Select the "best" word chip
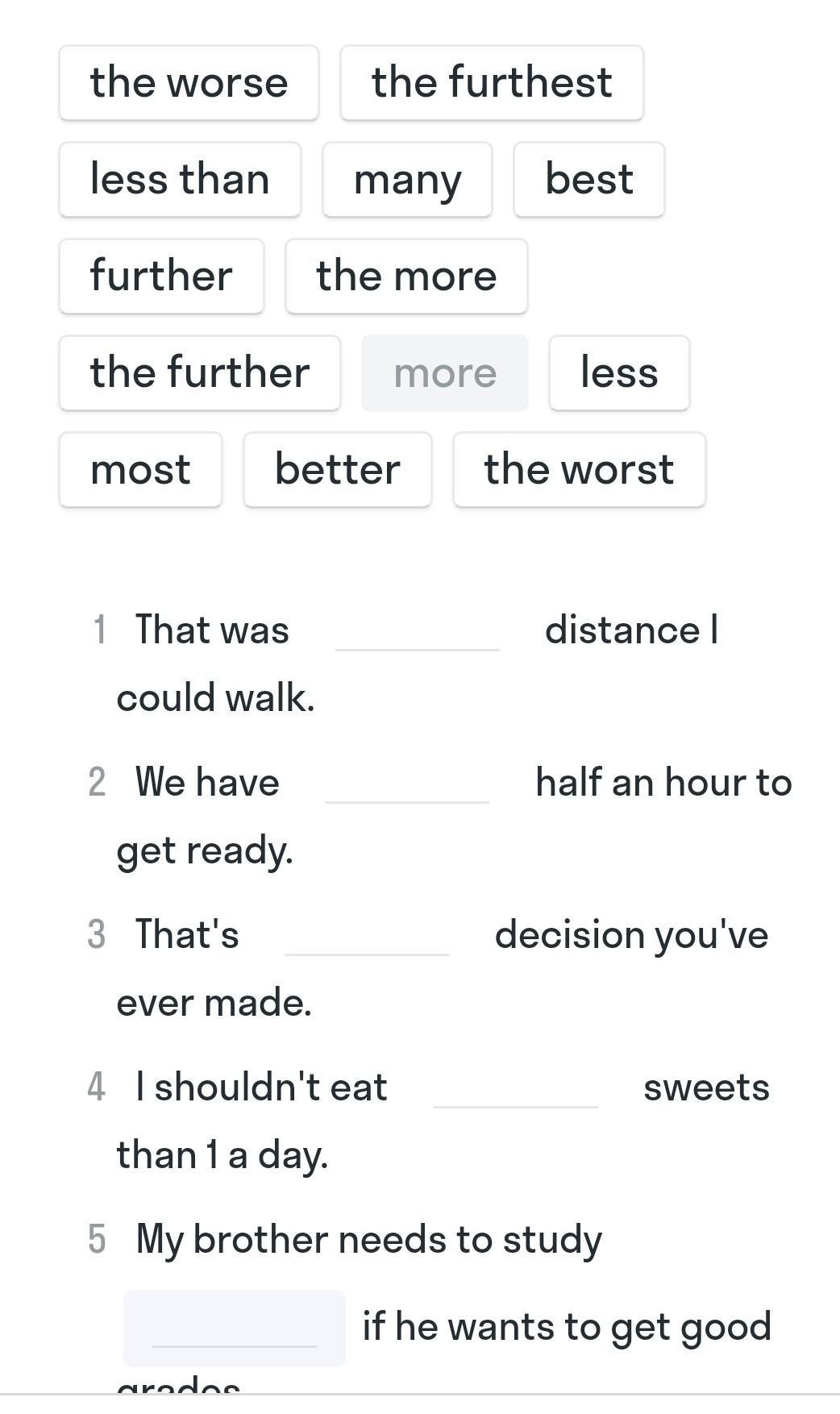 [588, 180]
